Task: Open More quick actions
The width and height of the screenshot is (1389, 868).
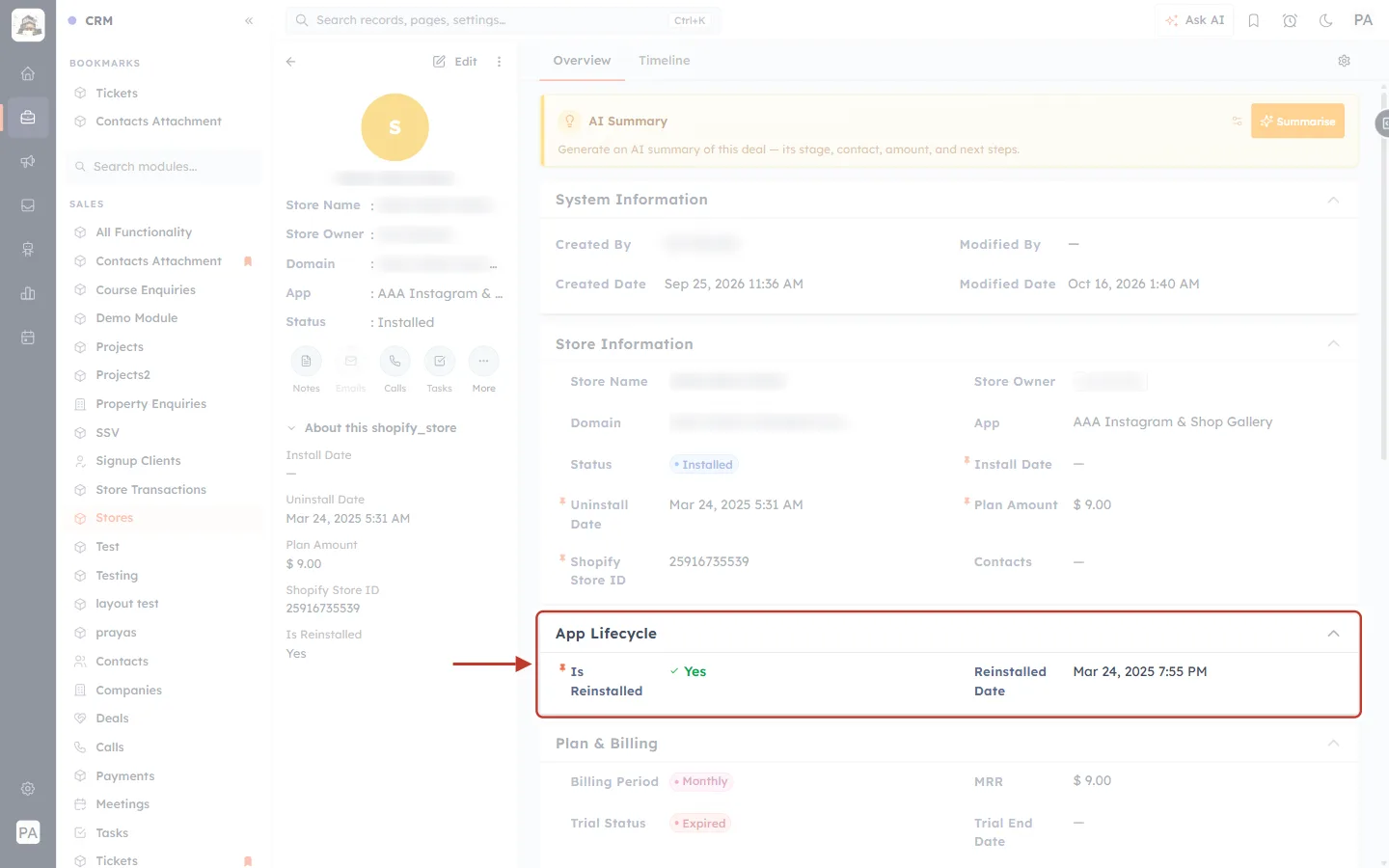Action: 483,362
